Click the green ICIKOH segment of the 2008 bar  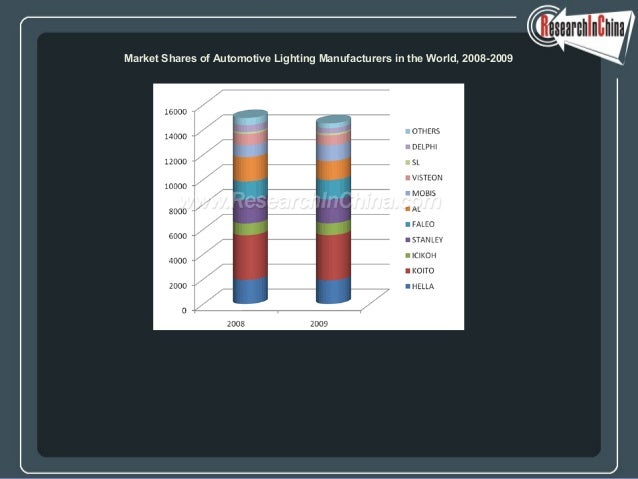[x=250, y=228]
